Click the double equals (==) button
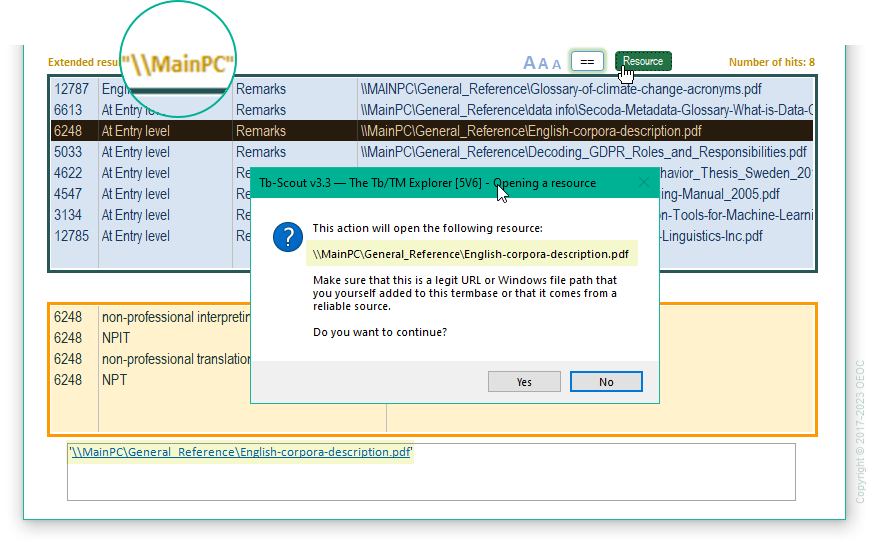 coord(587,62)
